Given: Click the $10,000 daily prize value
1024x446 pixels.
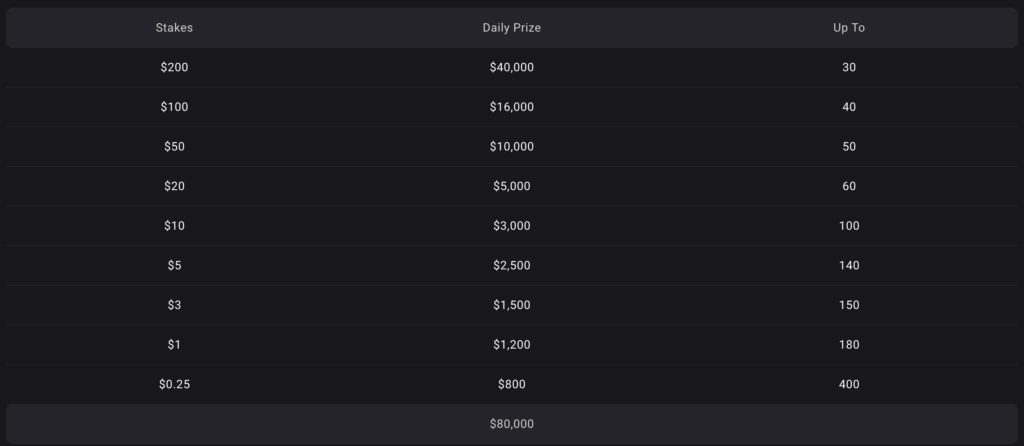Looking at the screenshot, I should point(511,147).
